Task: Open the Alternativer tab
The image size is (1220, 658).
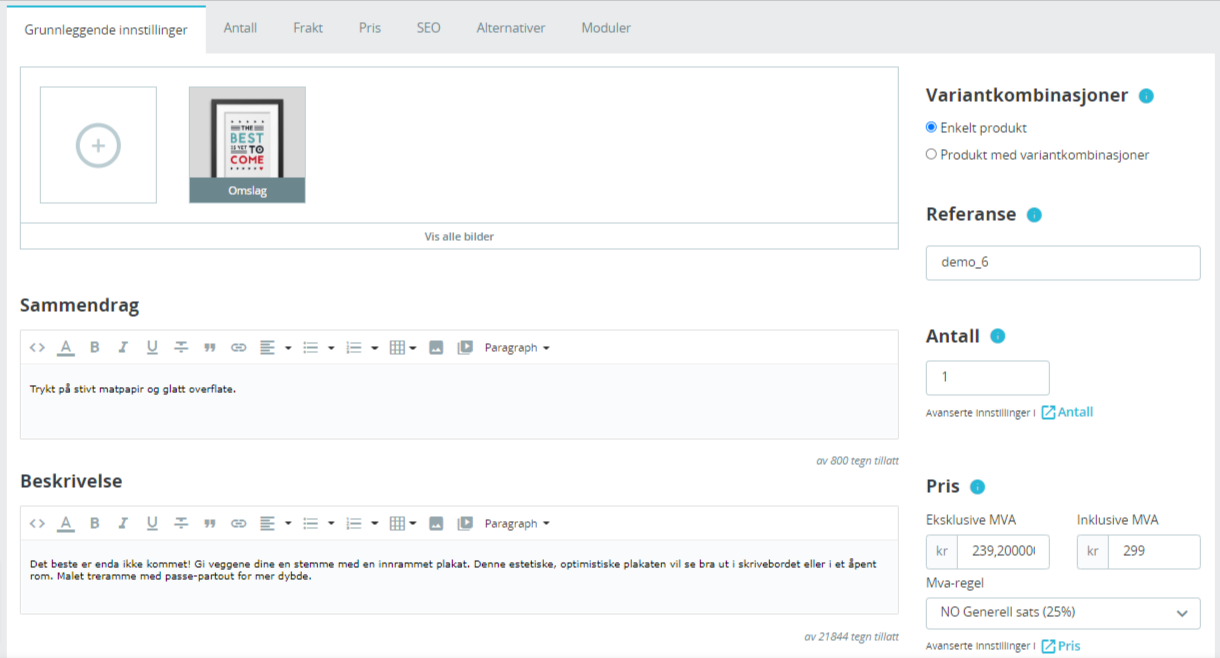Action: (x=511, y=28)
